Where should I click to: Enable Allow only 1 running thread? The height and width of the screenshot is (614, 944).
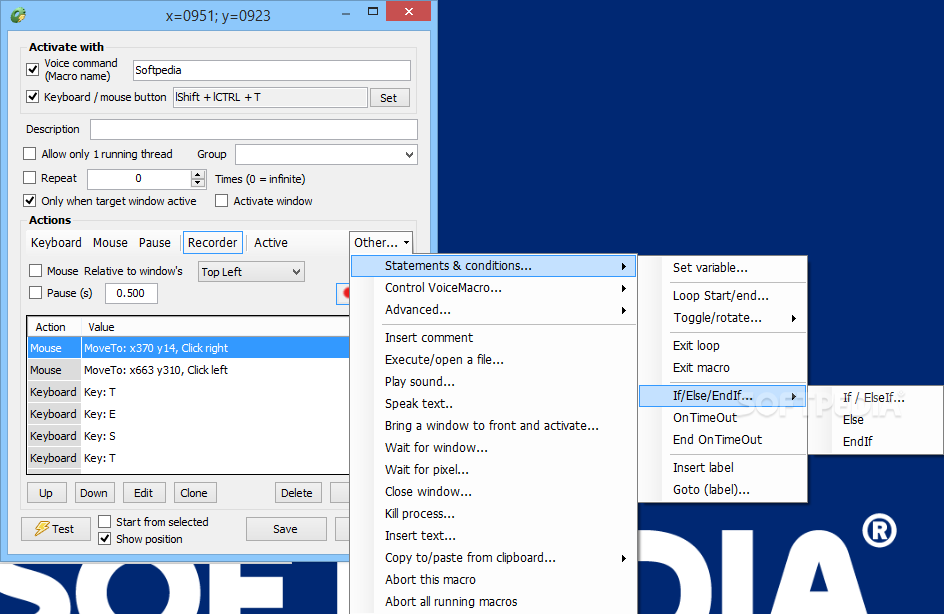[x=30, y=154]
